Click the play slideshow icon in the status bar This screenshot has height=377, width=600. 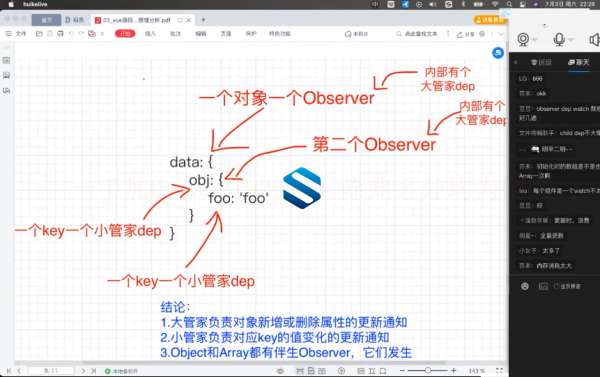[x=341, y=370]
